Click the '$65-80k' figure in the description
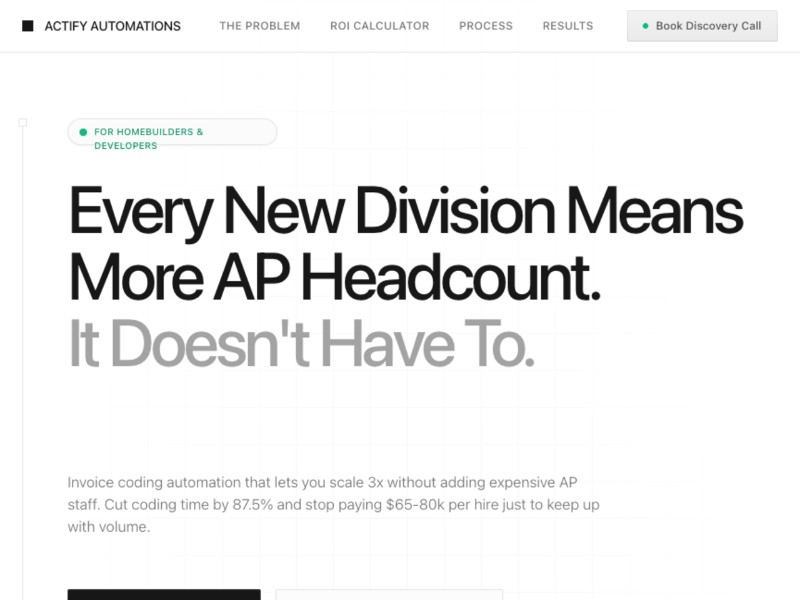The image size is (800, 600). (x=415, y=504)
